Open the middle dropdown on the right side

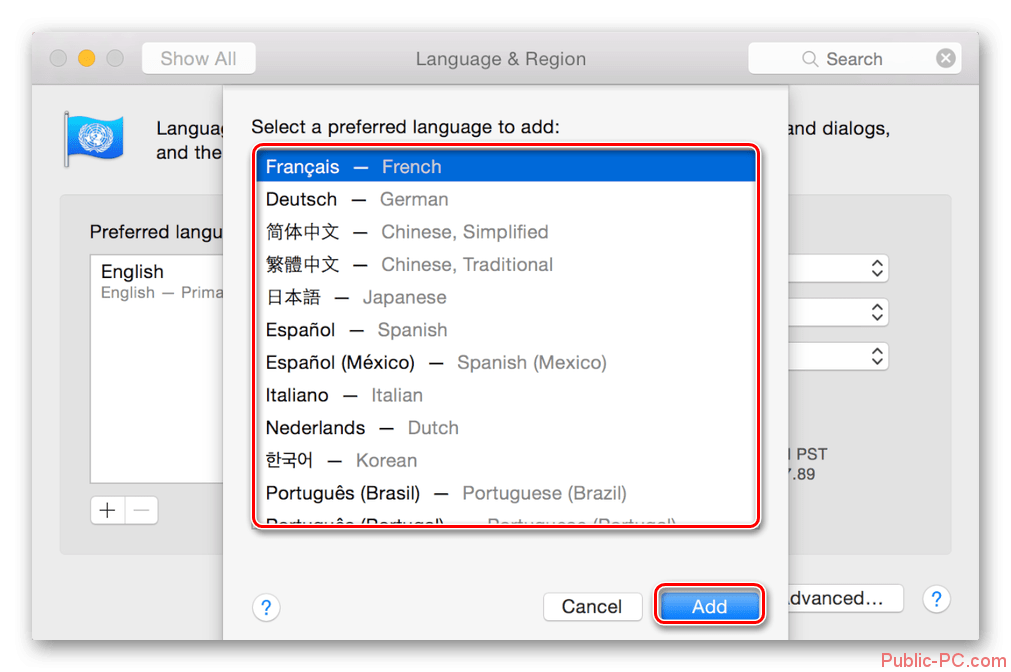(876, 312)
